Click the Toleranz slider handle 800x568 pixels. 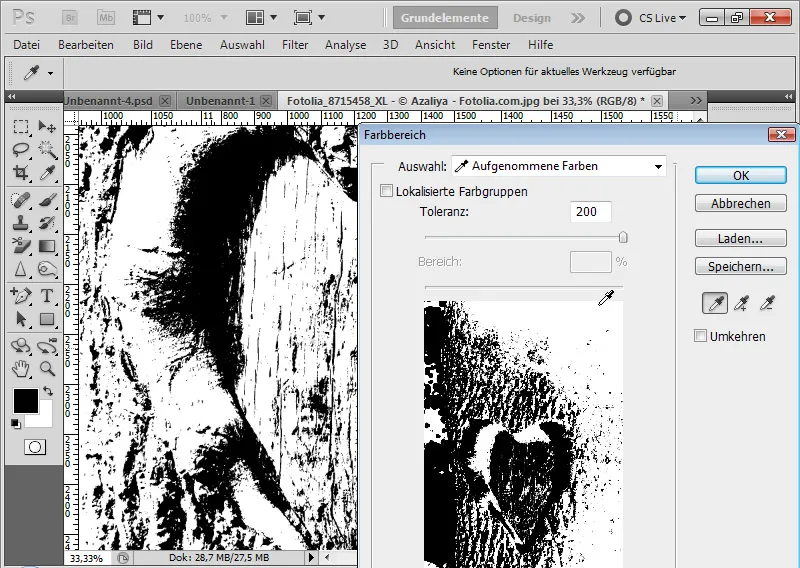623,237
